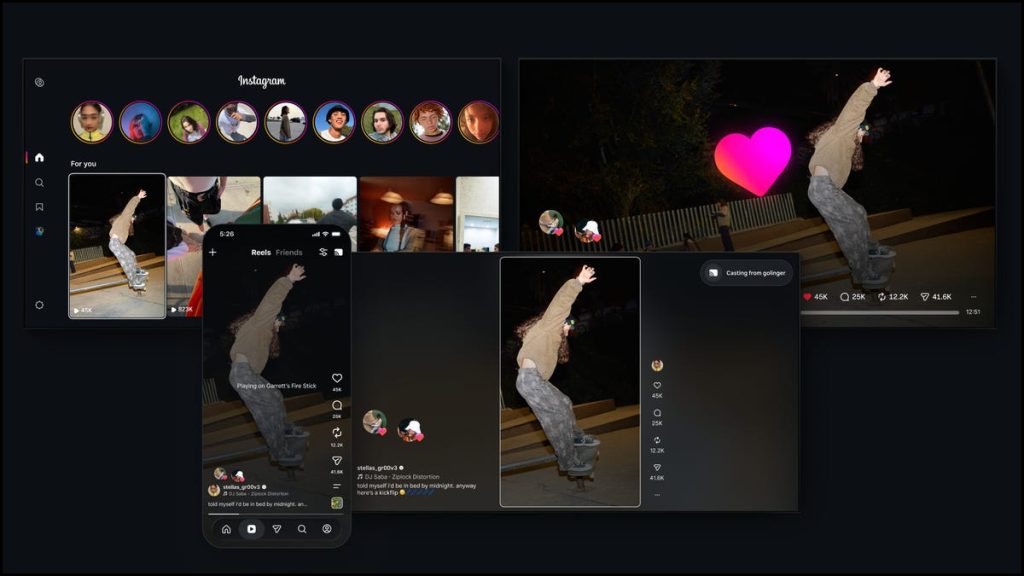Switch to the Friends tab on phone
The width and height of the screenshot is (1024, 576).
289,252
